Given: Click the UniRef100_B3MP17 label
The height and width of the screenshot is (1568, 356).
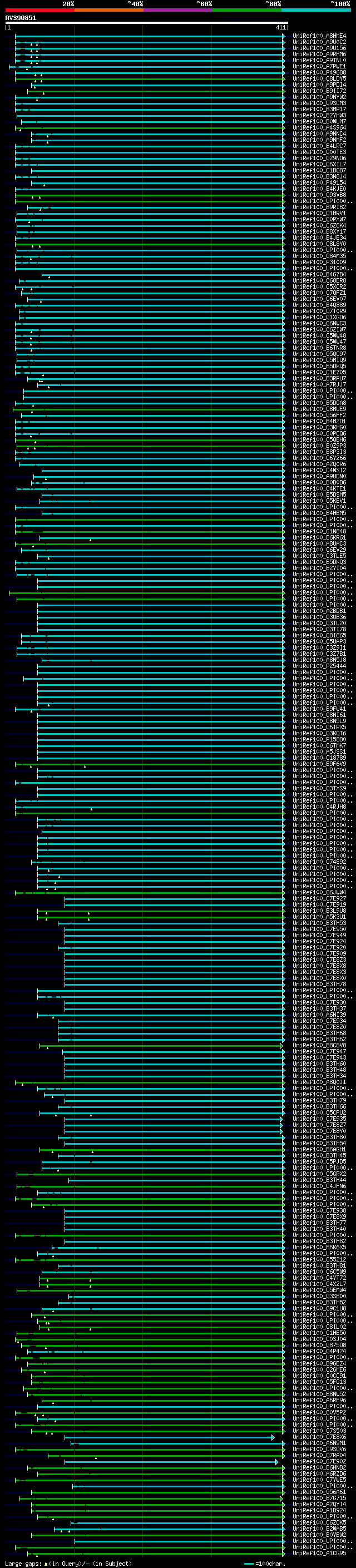Looking at the screenshot, I should click(x=319, y=109).
